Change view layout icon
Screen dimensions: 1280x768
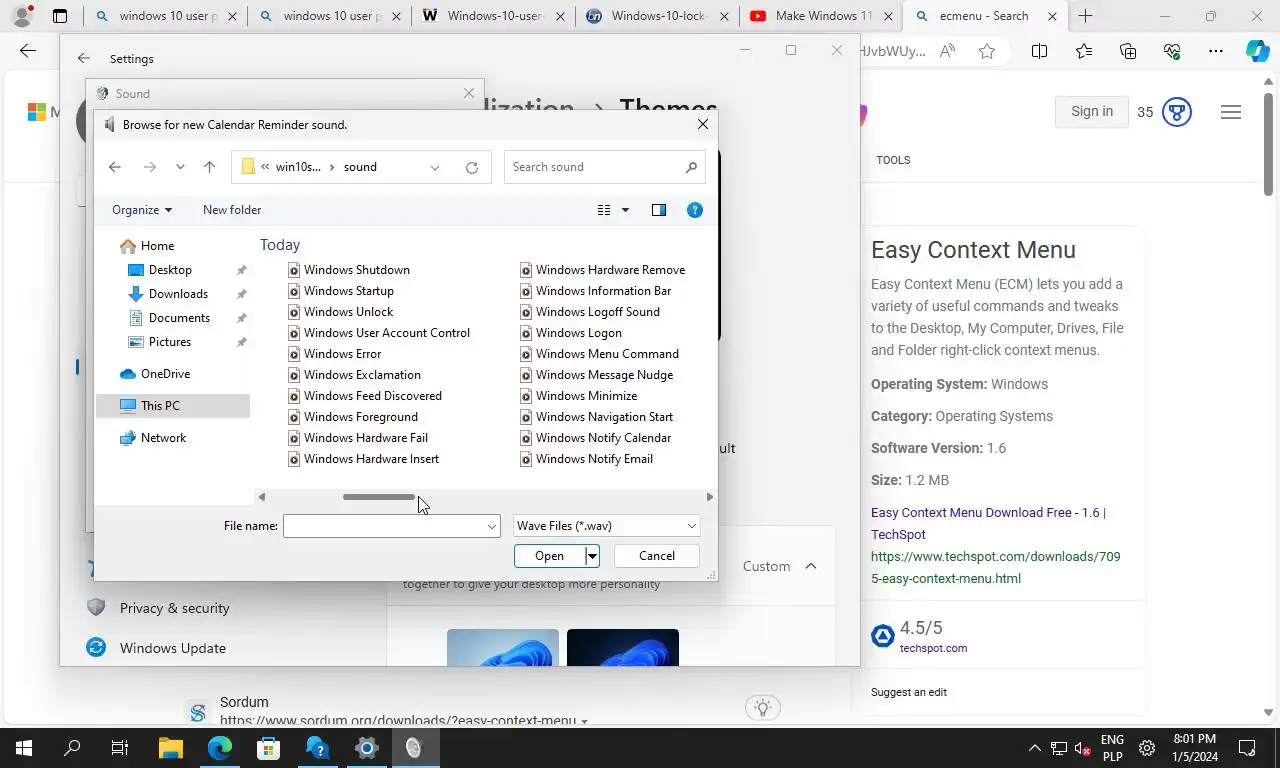pos(604,210)
